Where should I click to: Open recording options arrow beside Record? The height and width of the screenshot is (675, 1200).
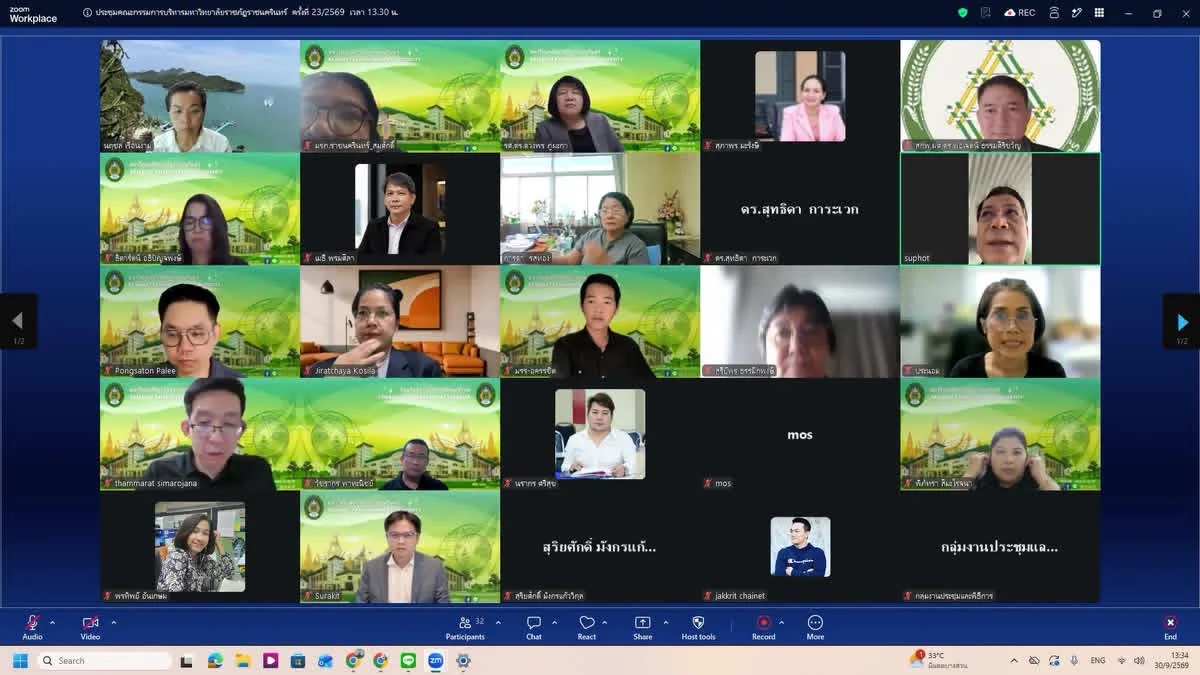[782, 622]
